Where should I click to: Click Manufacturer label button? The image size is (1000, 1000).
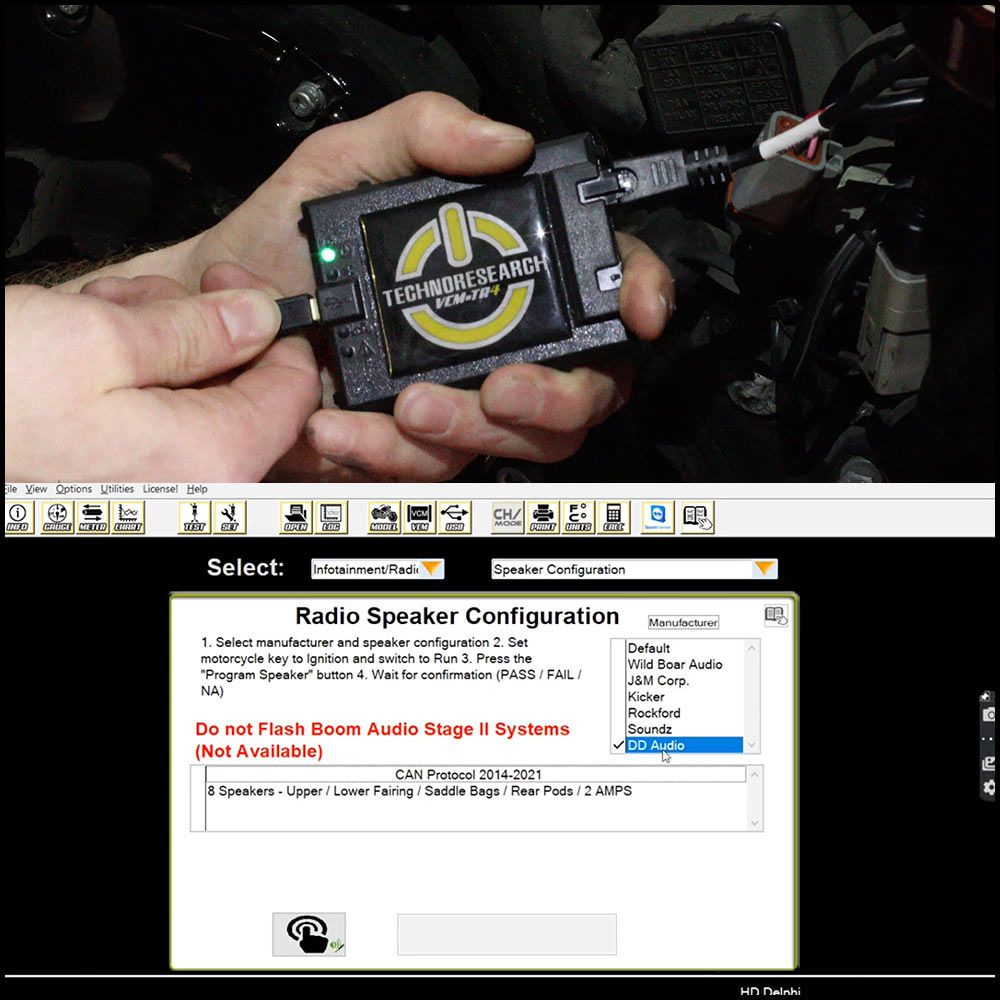683,622
